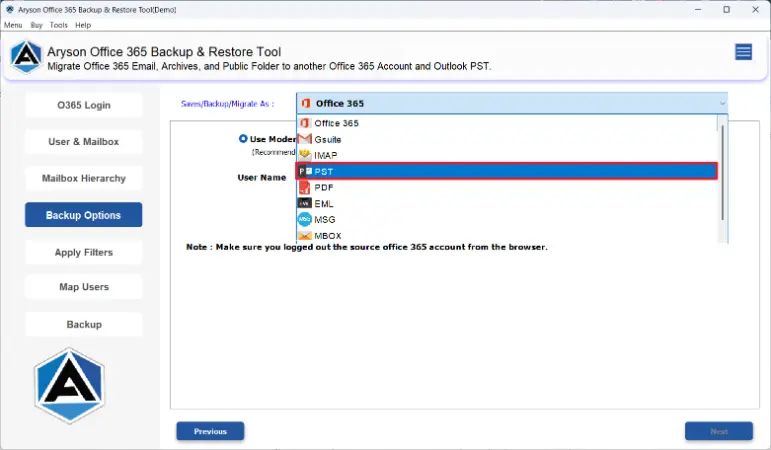Click the note about logging out
This screenshot has width=771, height=450.
coord(367,247)
